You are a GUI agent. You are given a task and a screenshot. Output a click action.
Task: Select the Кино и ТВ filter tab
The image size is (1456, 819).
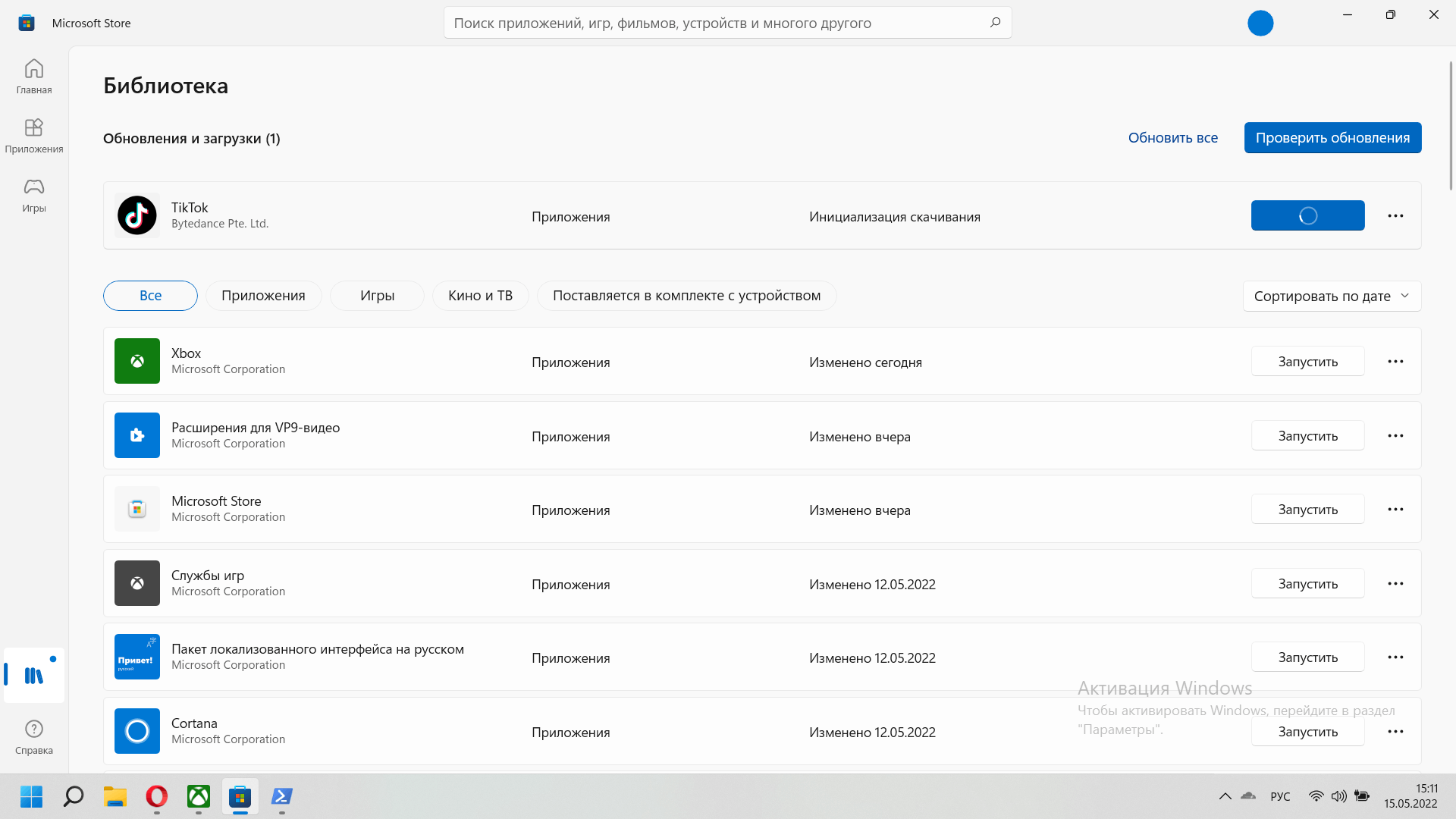[480, 296]
